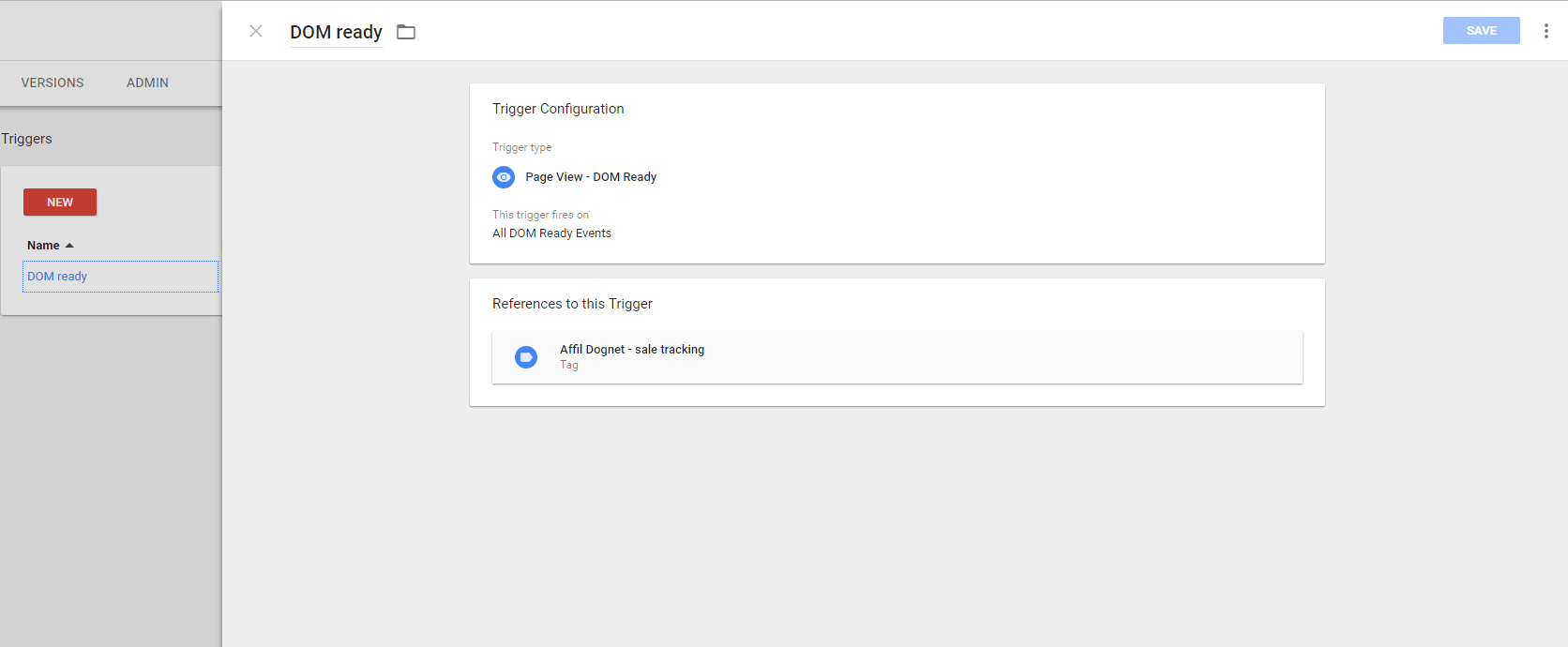Click the blue tag icon for Affil Dognet
Screen dimensions: 1568x647
coord(526,357)
